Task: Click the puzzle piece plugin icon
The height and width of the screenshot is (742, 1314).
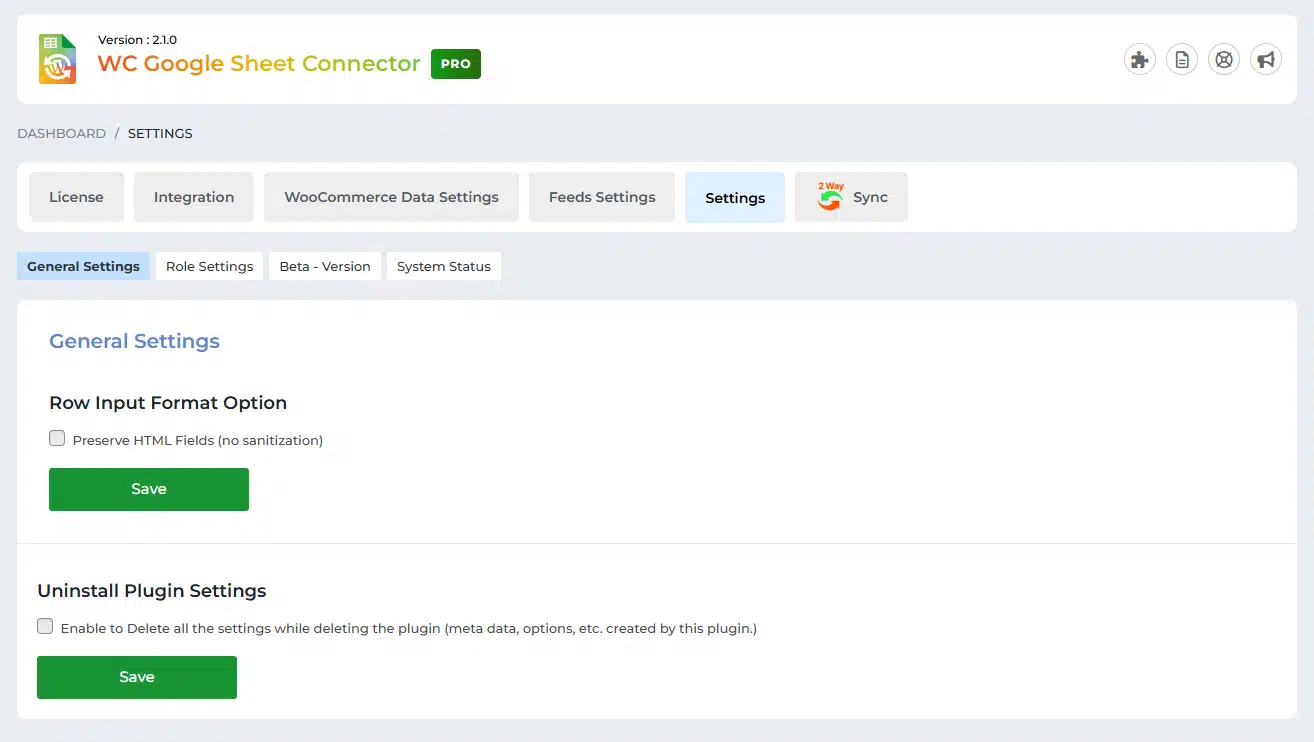Action: tap(1139, 60)
